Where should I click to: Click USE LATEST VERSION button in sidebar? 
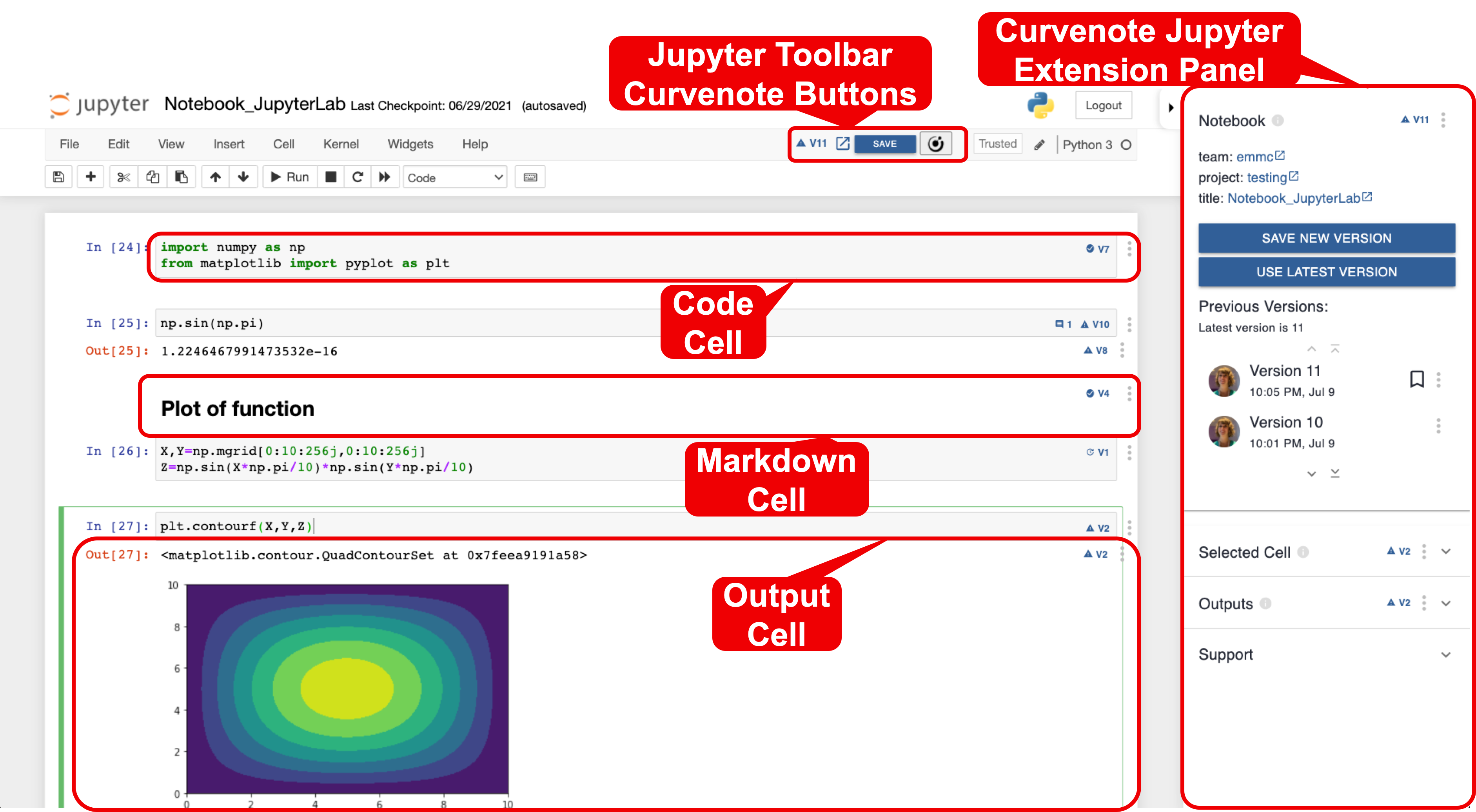[x=1325, y=271]
